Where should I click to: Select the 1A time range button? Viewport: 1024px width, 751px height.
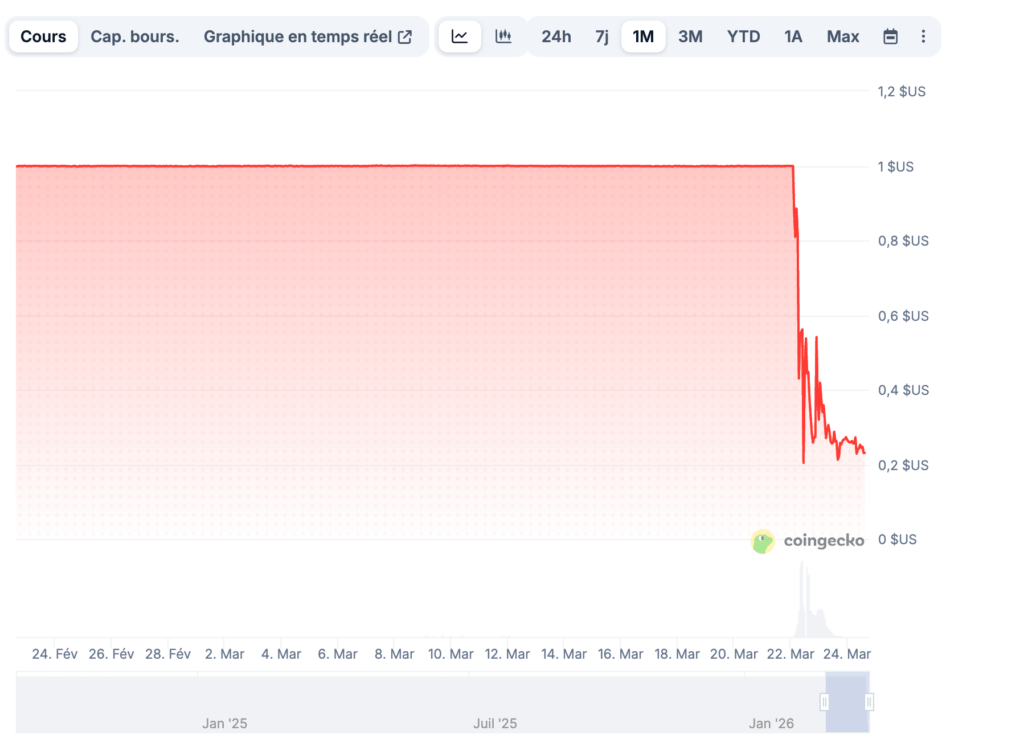(x=792, y=36)
